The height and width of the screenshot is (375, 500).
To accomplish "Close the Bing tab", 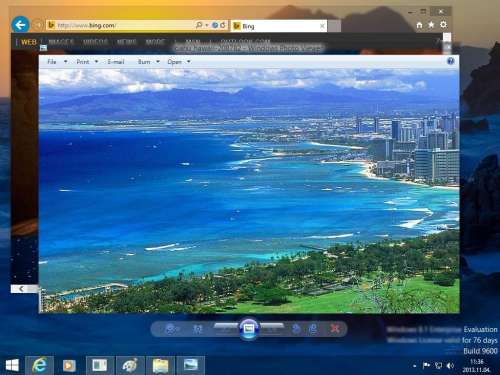I will [322, 26].
